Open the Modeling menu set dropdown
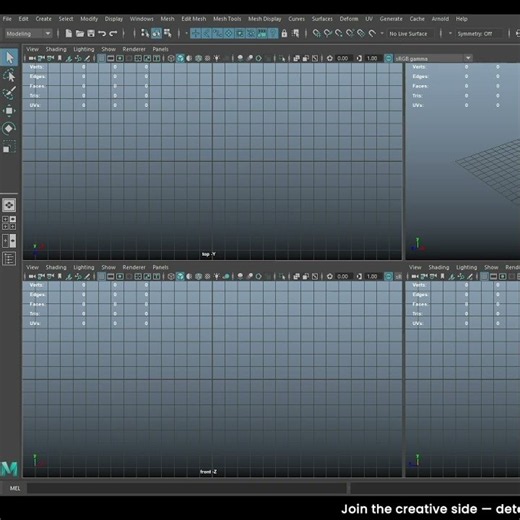The height and width of the screenshot is (520, 520). [28, 34]
